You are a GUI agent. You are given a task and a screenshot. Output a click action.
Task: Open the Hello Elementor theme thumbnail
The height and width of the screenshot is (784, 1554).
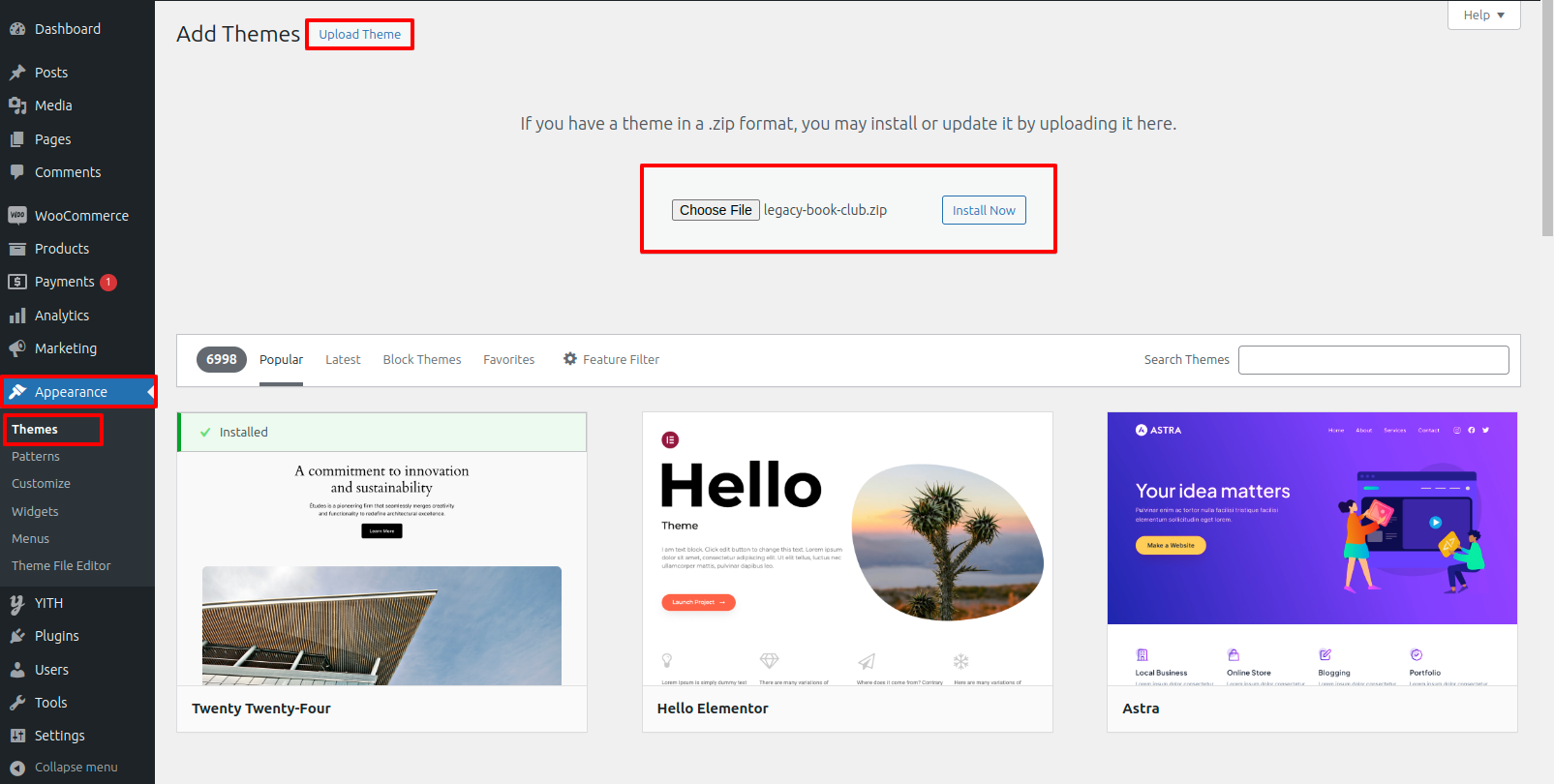[847, 549]
